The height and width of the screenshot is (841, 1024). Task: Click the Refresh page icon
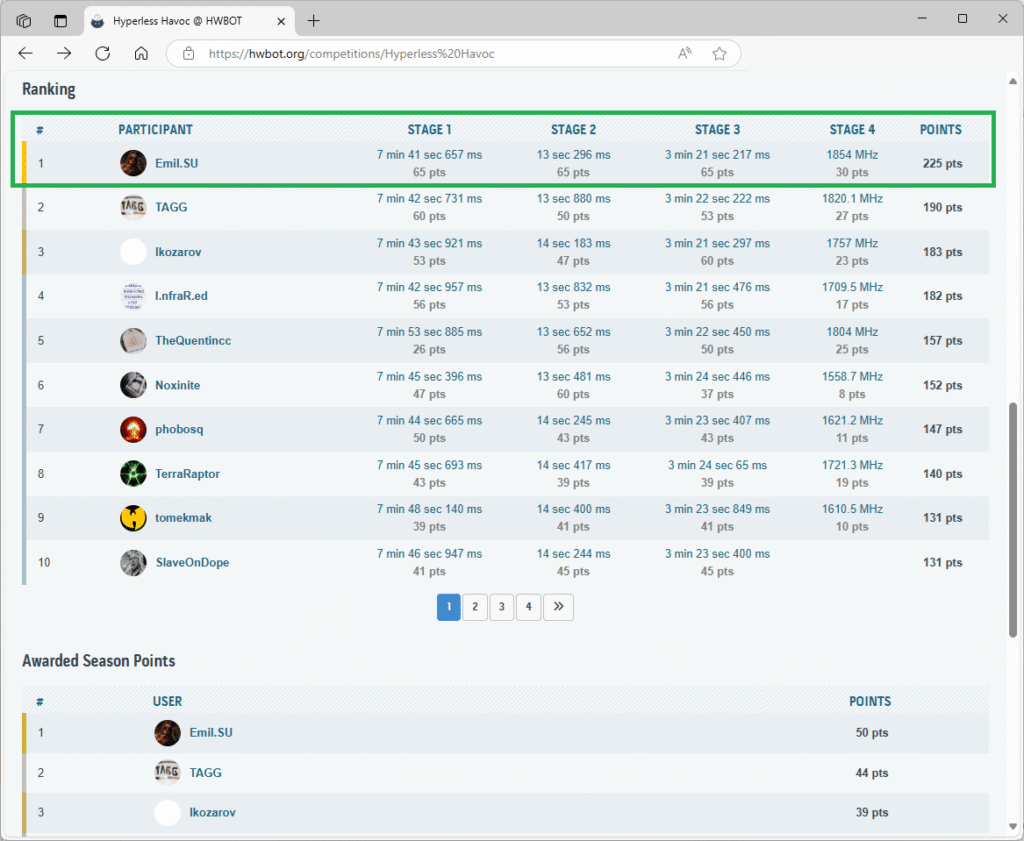point(102,54)
